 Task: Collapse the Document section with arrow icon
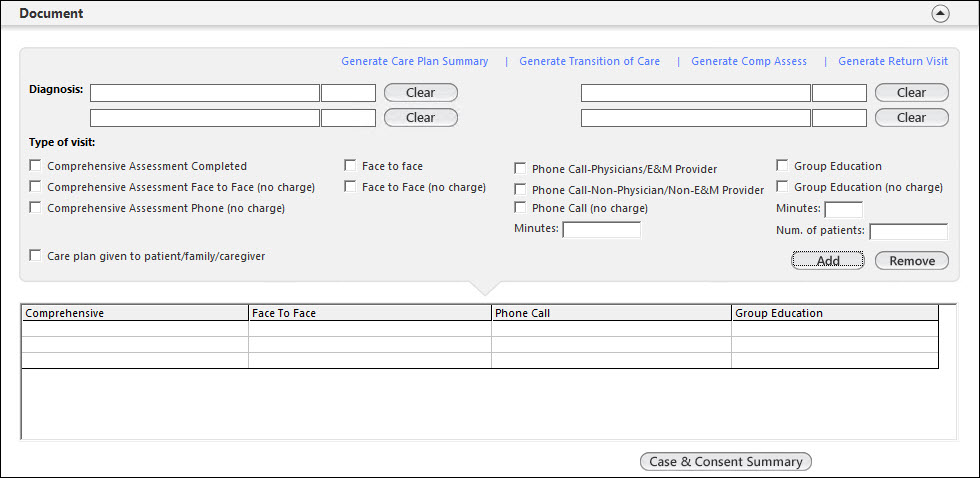click(940, 14)
